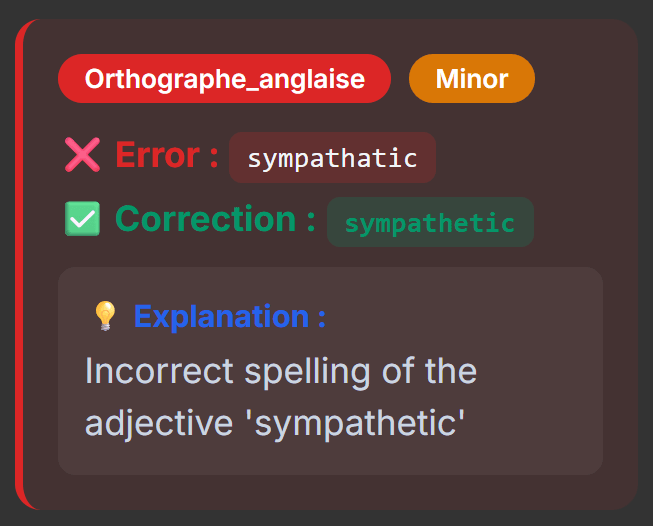Click the orange Minor severity badge
The height and width of the screenshot is (526, 653).
point(472,79)
